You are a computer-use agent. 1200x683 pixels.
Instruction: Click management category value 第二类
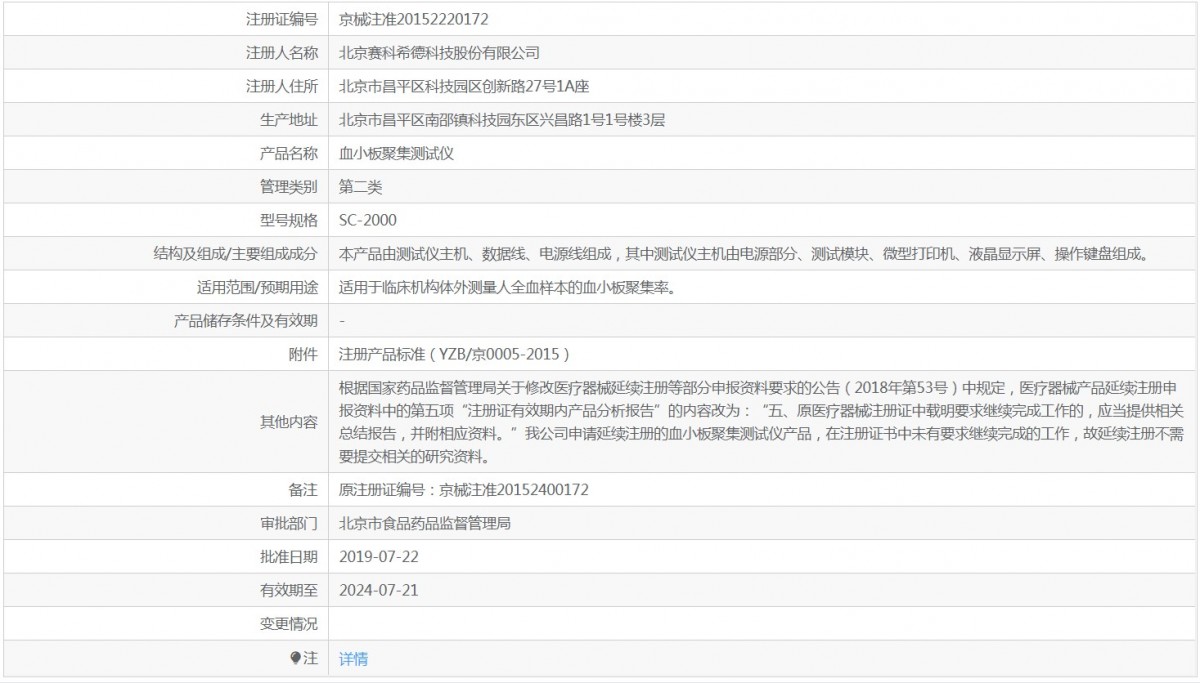[x=360, y=187]
